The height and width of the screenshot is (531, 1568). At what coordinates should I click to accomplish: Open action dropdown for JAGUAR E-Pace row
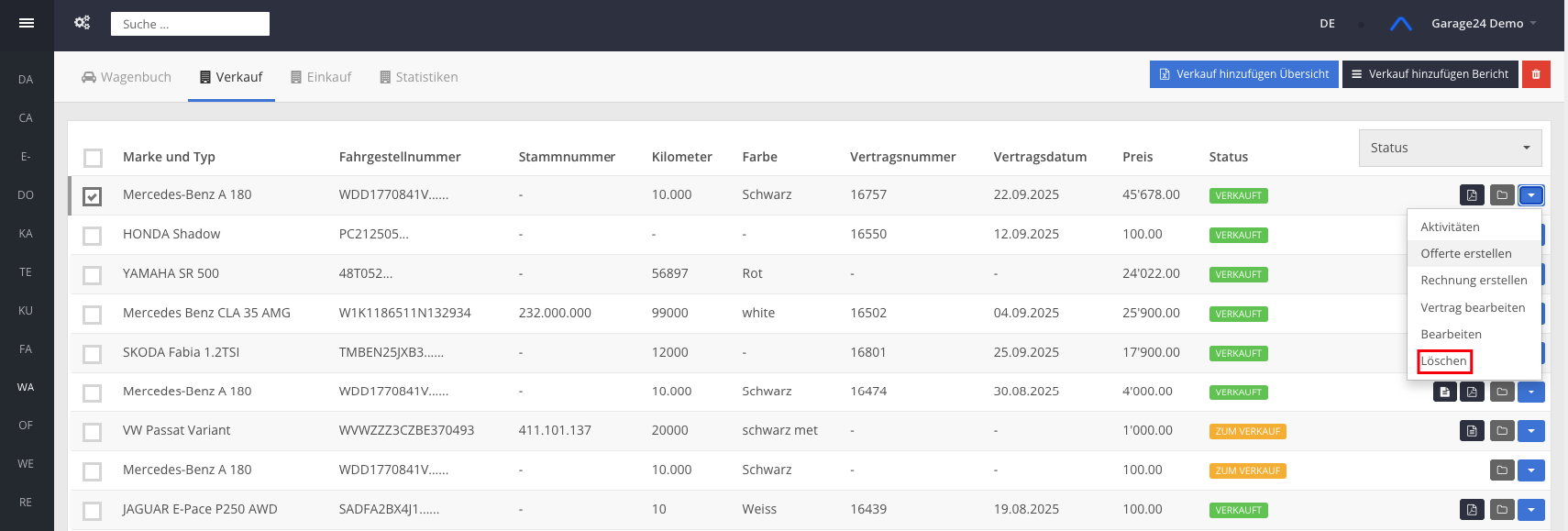1531,510
